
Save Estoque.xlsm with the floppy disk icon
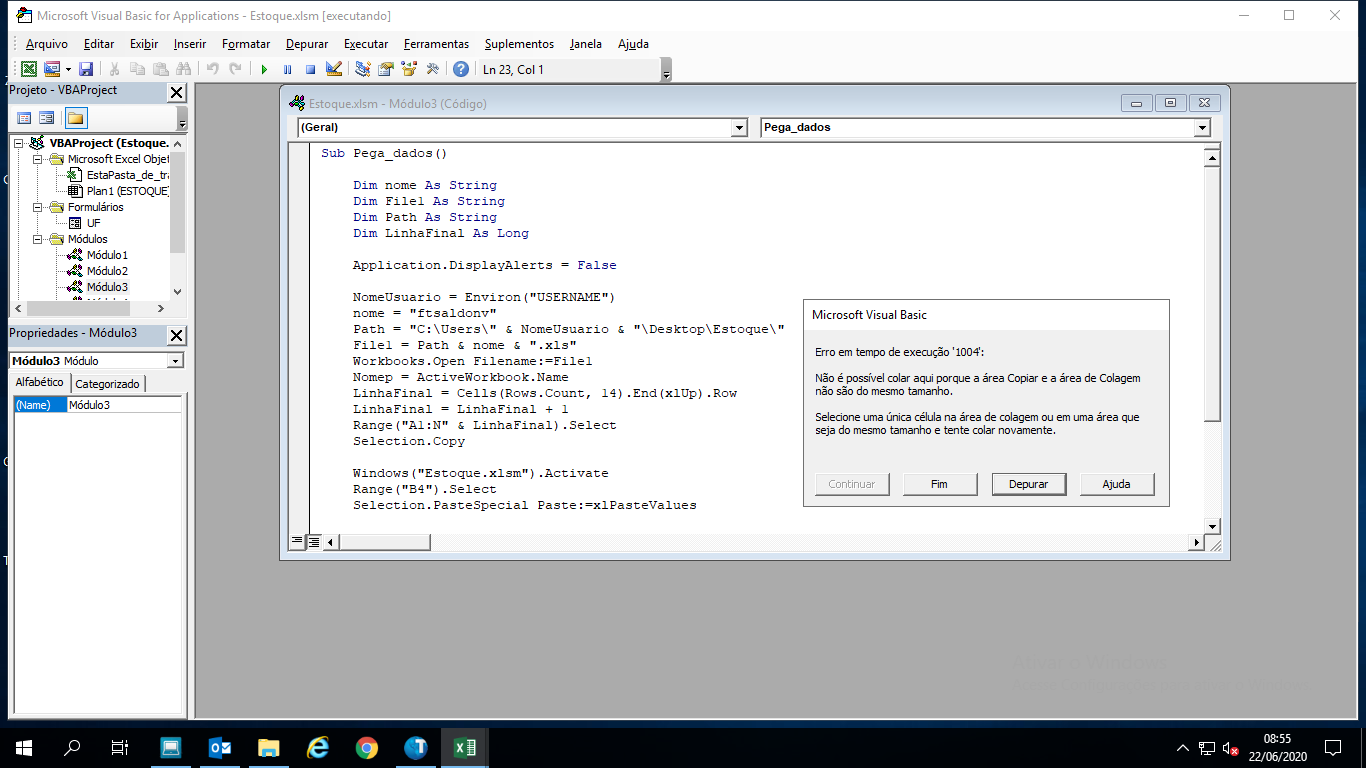click(x=86, y=69)
